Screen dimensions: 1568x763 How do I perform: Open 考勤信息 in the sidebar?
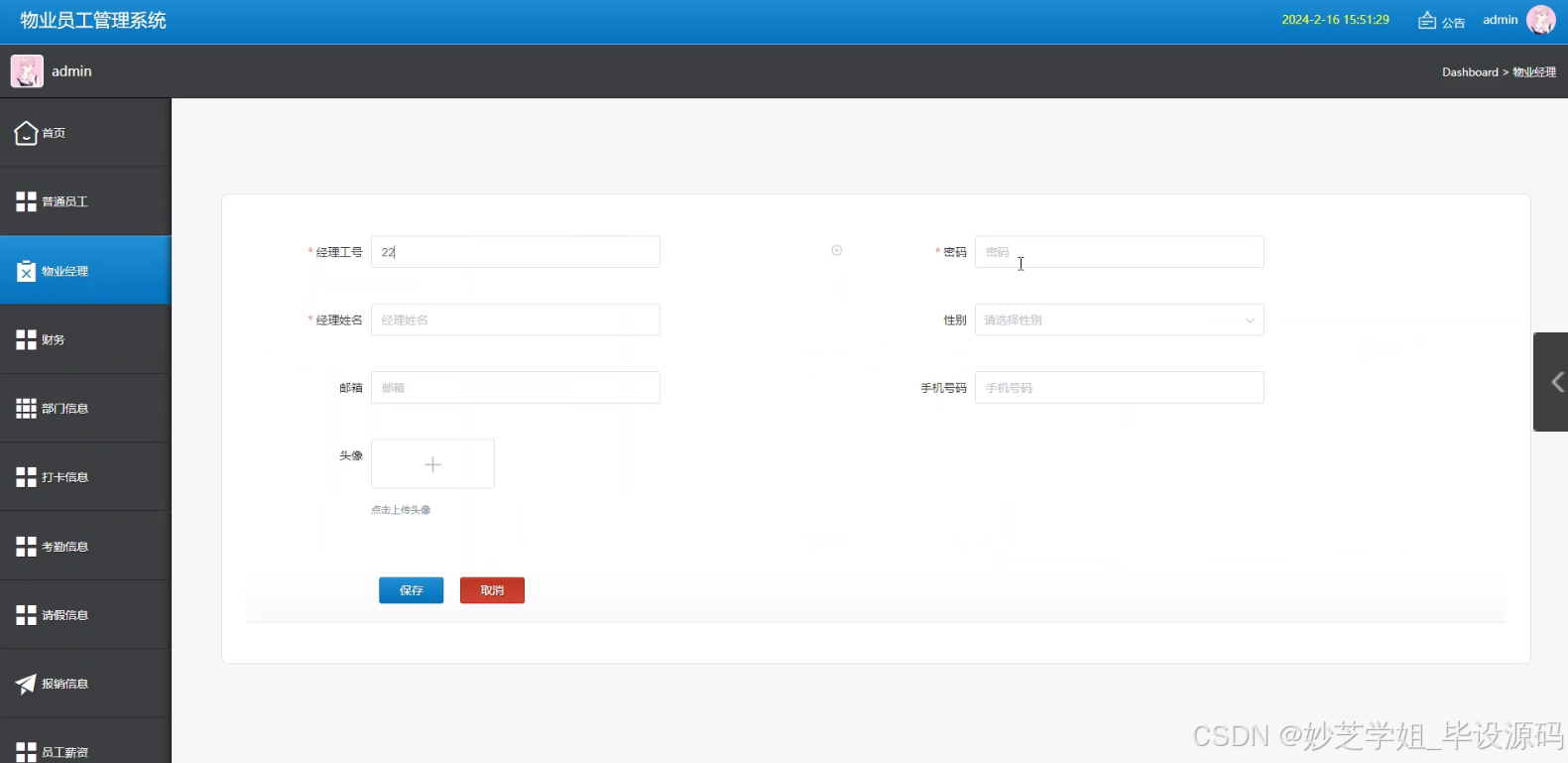[85, 547]
